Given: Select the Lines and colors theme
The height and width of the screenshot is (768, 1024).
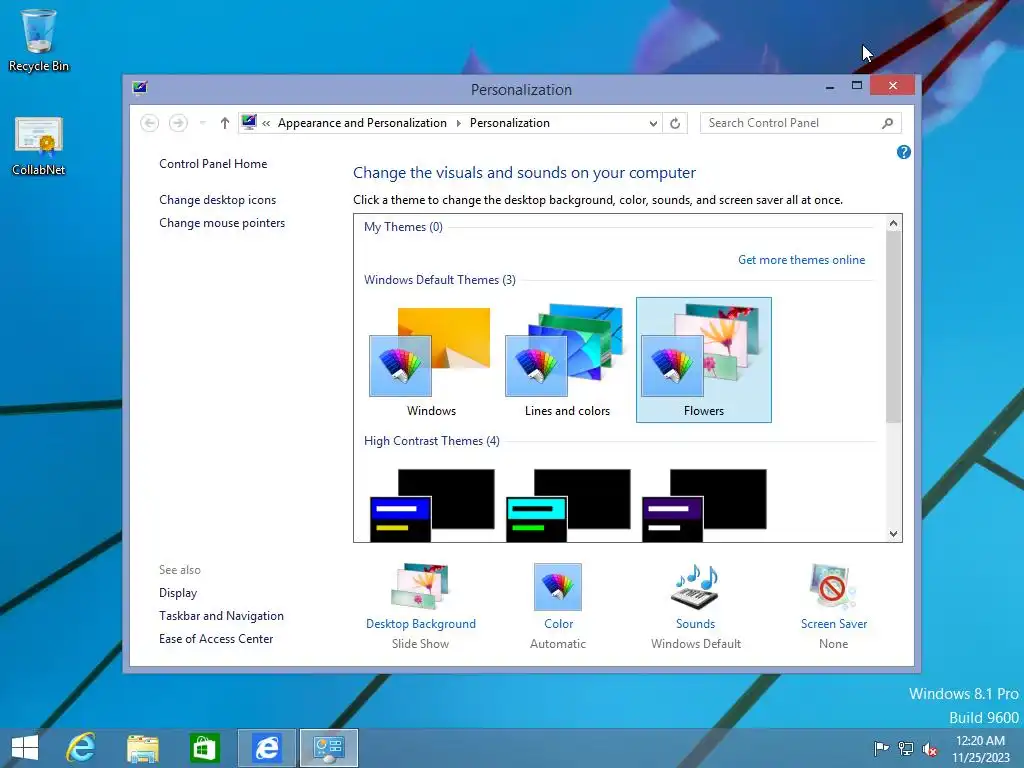Looking at the screenshot, I should [x=567, y=360].
